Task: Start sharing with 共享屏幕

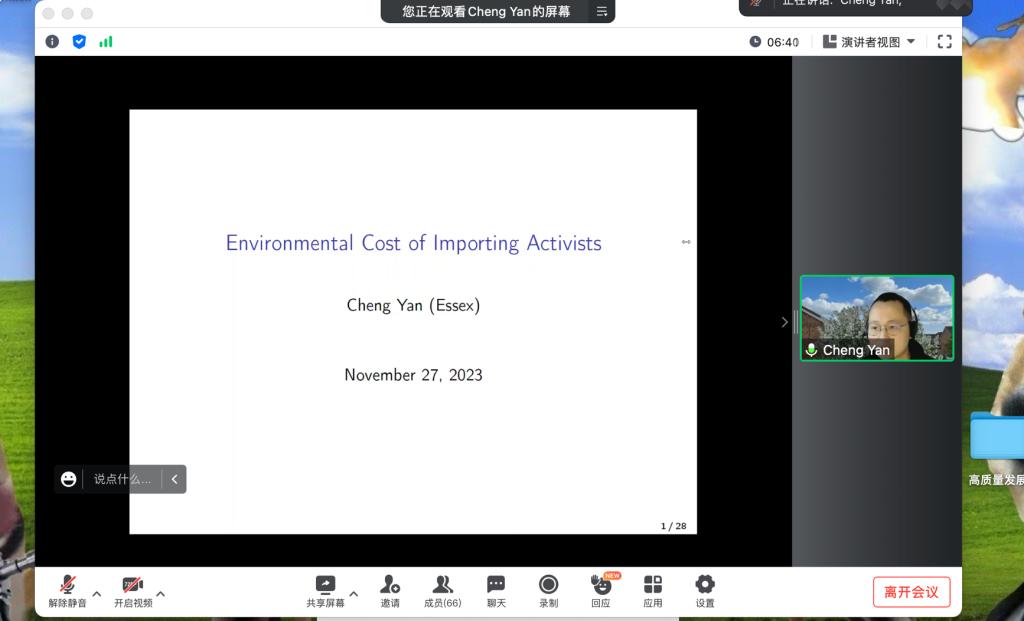Action: [325, 591]
